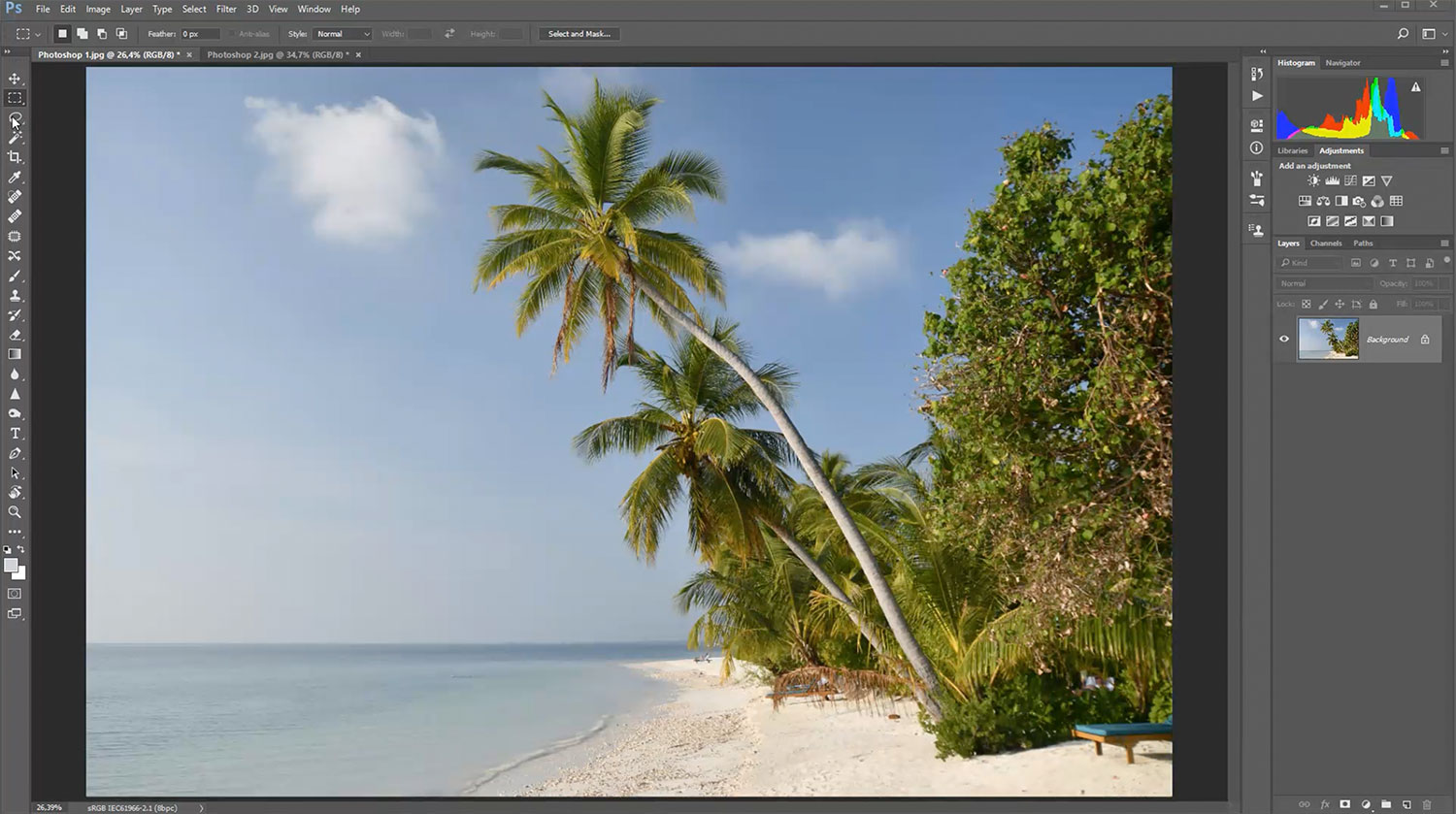This screenshot has height=814, width=1456.
Task: Choose the Horizontal Type tool
Action: pyautogui.click(x=15, y=434)
